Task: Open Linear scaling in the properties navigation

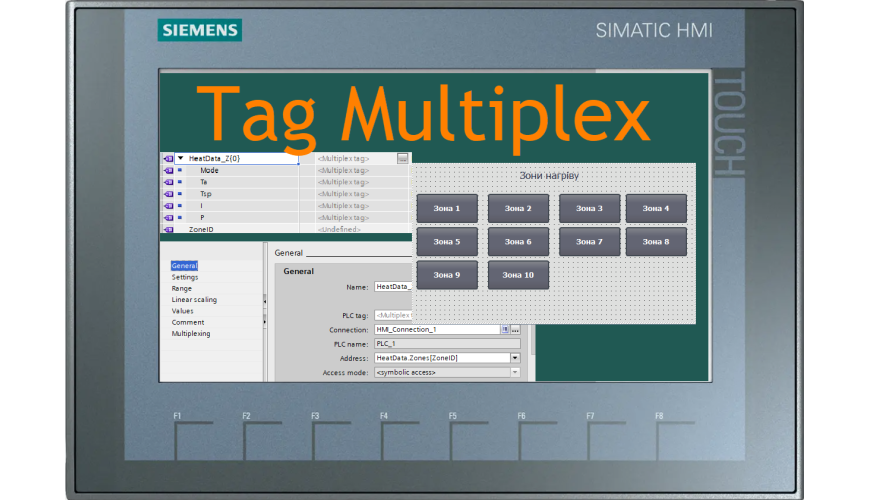Action: (194, 300)
